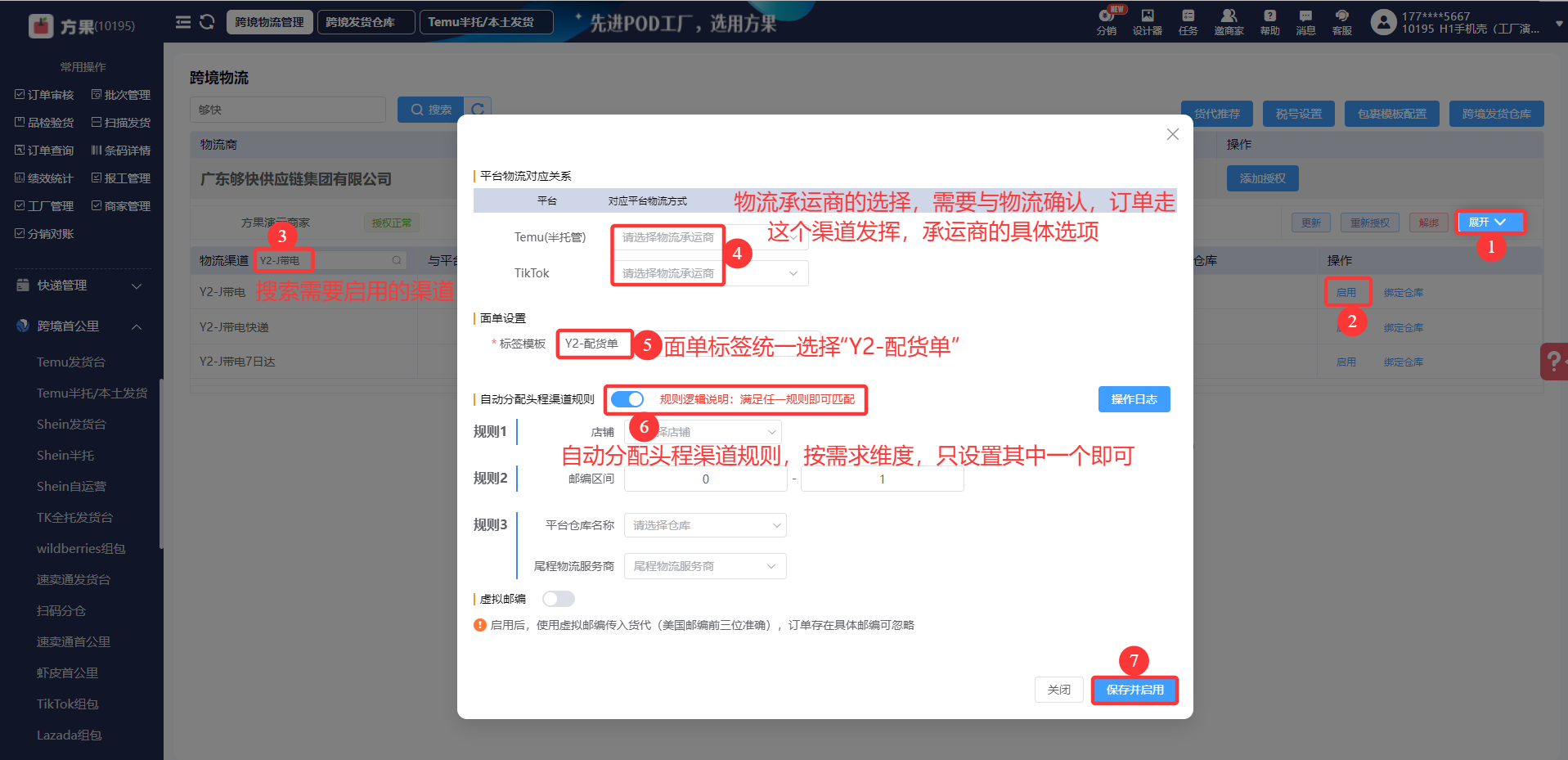The image size is (1568, 760).
Task: Open the 操作日志 operation log
Action: pyautogui.click(x=1134, y=399)
